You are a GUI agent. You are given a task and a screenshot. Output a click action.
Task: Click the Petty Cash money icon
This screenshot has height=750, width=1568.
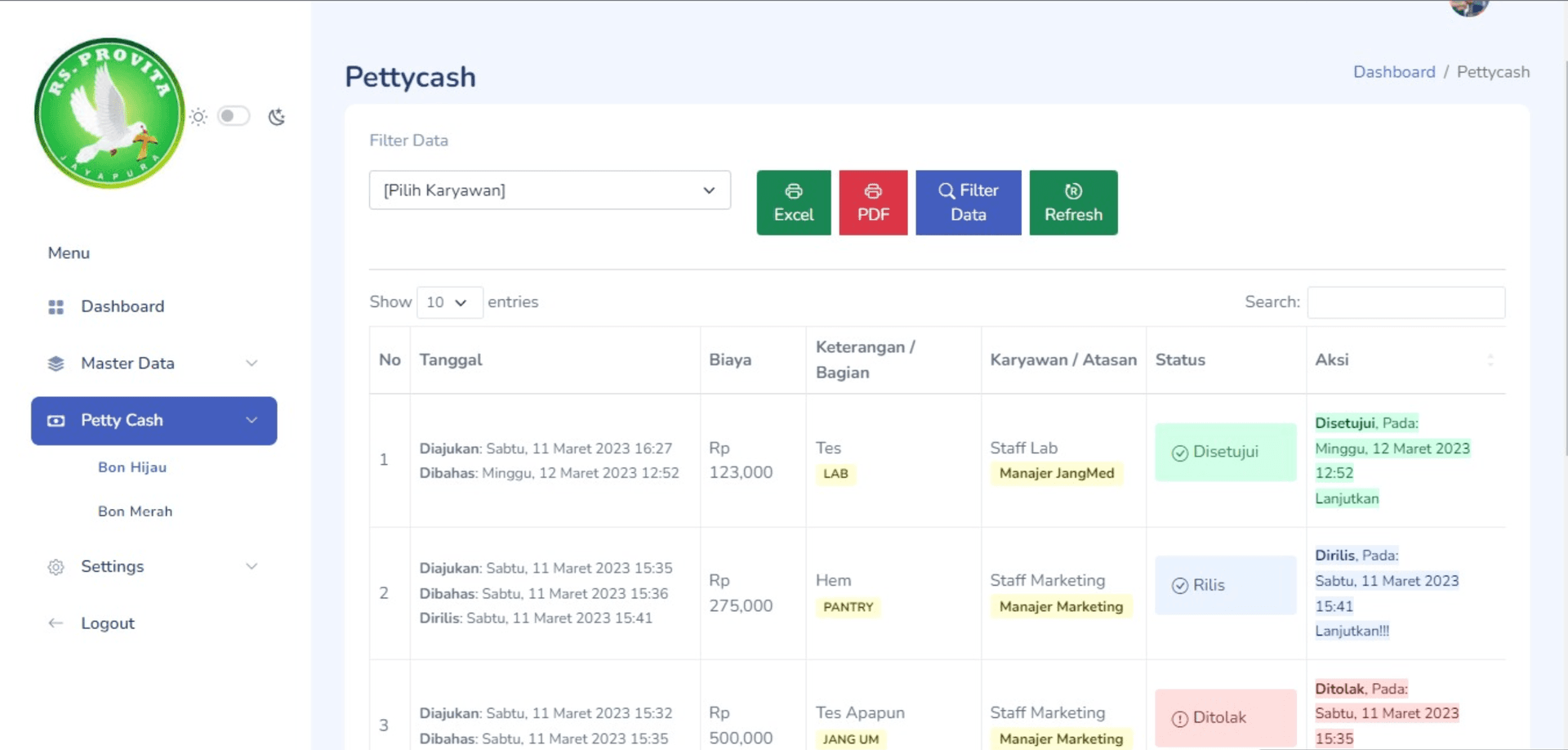56,421
